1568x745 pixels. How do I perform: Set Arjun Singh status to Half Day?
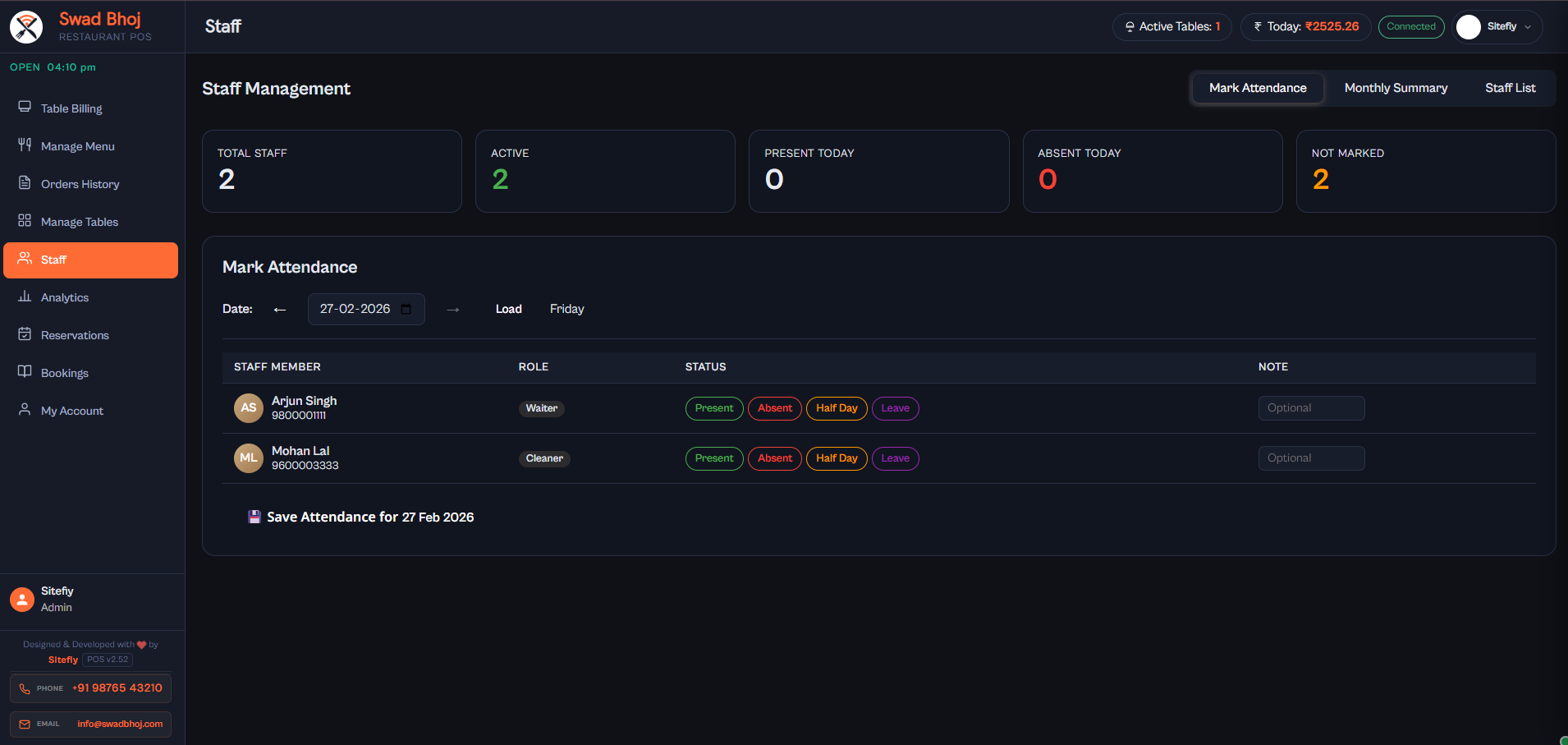(836, 408)
